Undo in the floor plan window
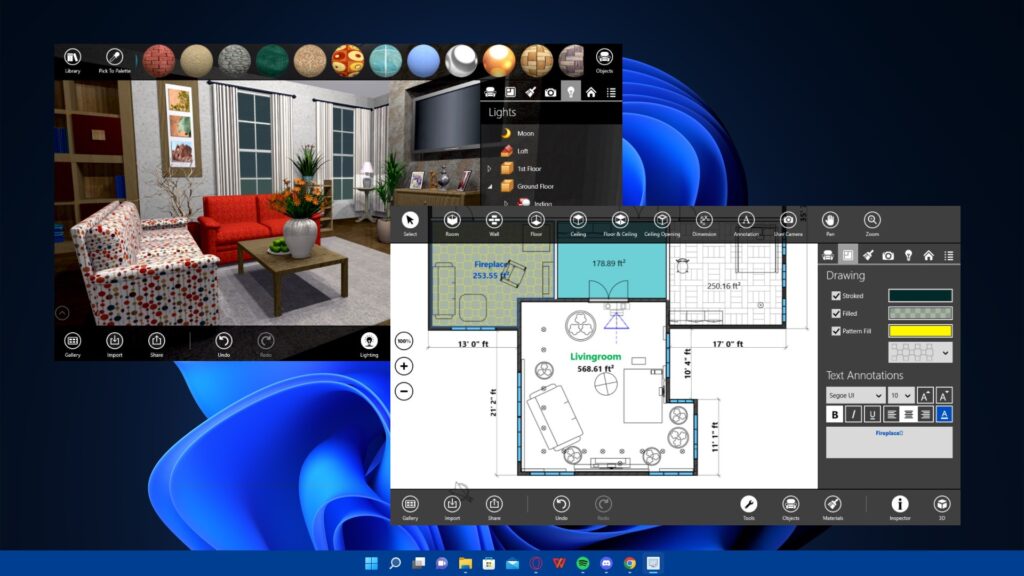The width and height of the screenshot is (1024, 576). click(x=561, y=507)
